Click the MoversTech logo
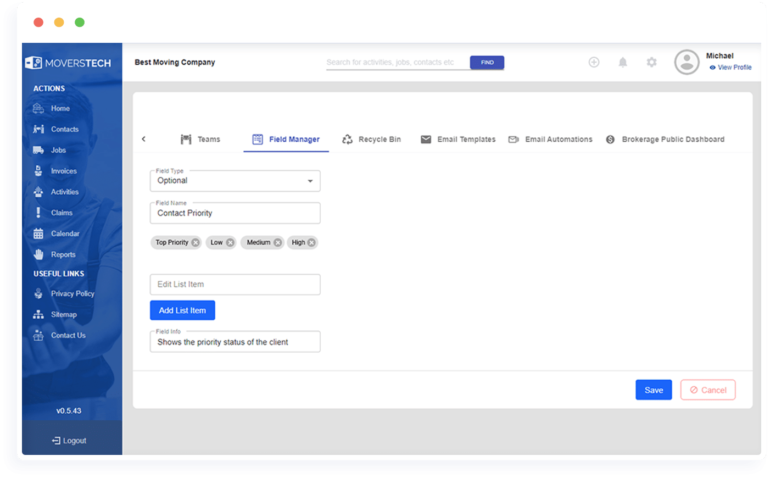Viewport: 770px width, 478px height. point(68,63)
